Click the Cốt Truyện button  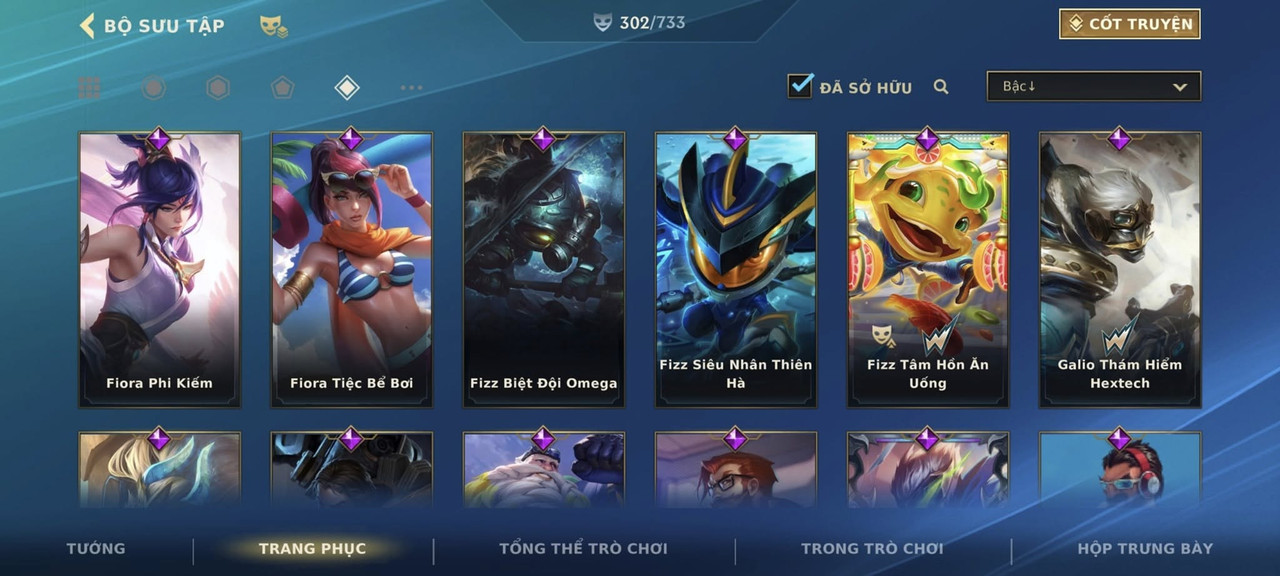click(x=1130, y=24)
